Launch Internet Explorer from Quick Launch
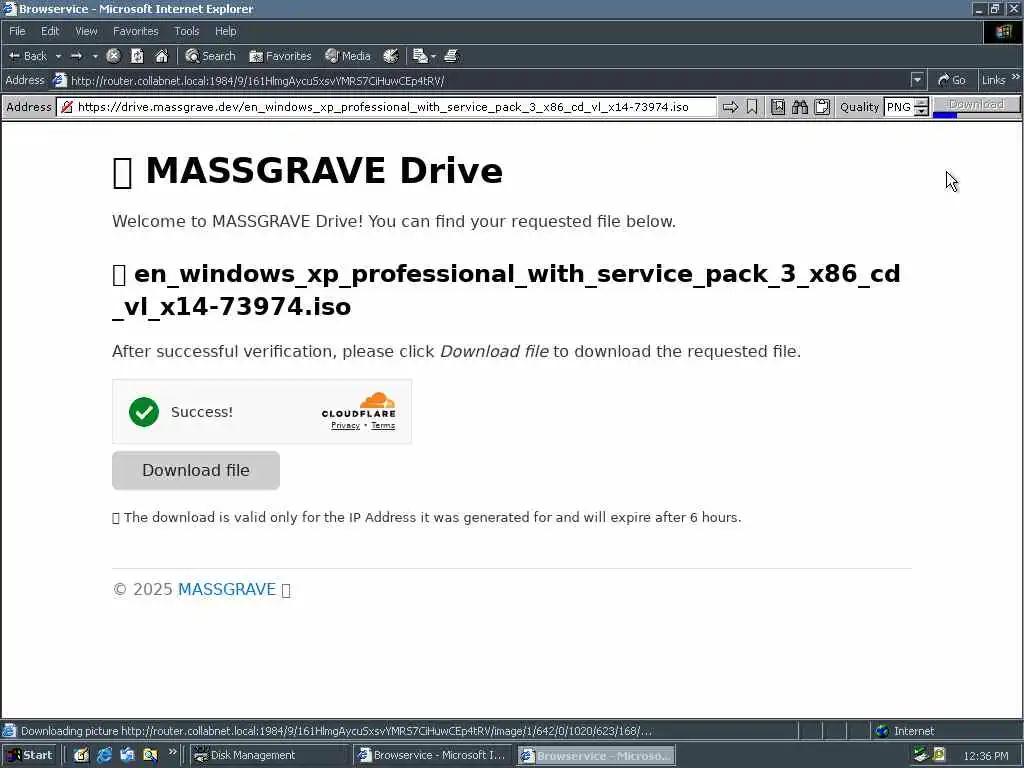 click(104, 755)
